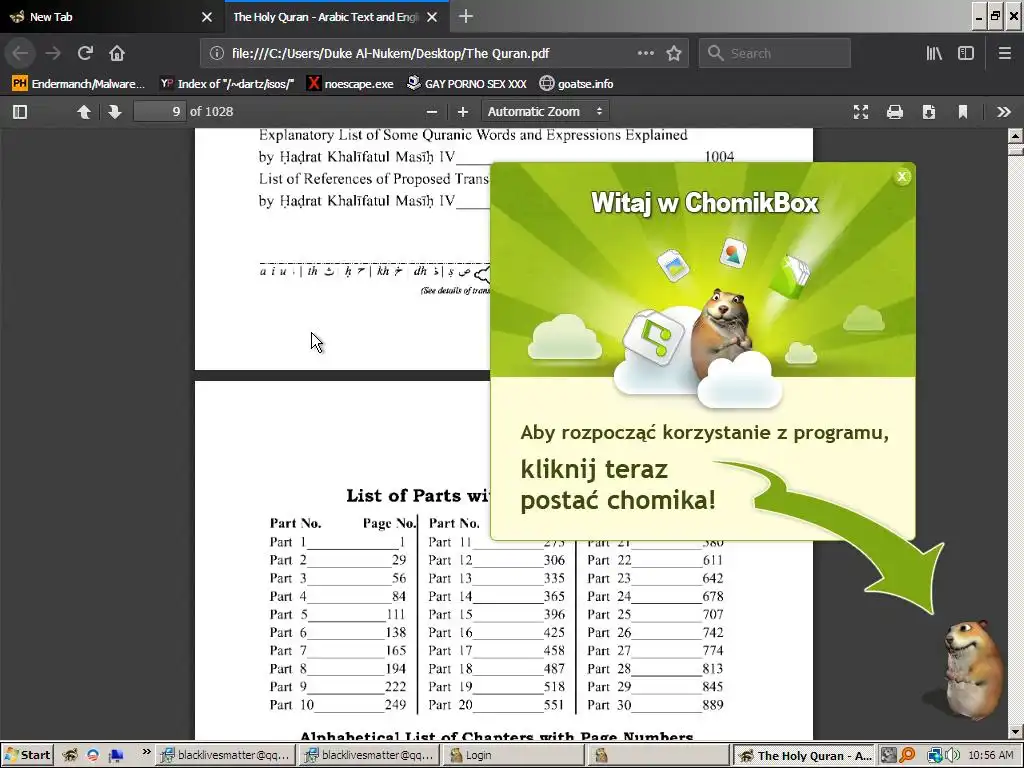The image size is (1024, 768).
Task: Open the Firefox hamburger menu
Action: point(1004,53)
